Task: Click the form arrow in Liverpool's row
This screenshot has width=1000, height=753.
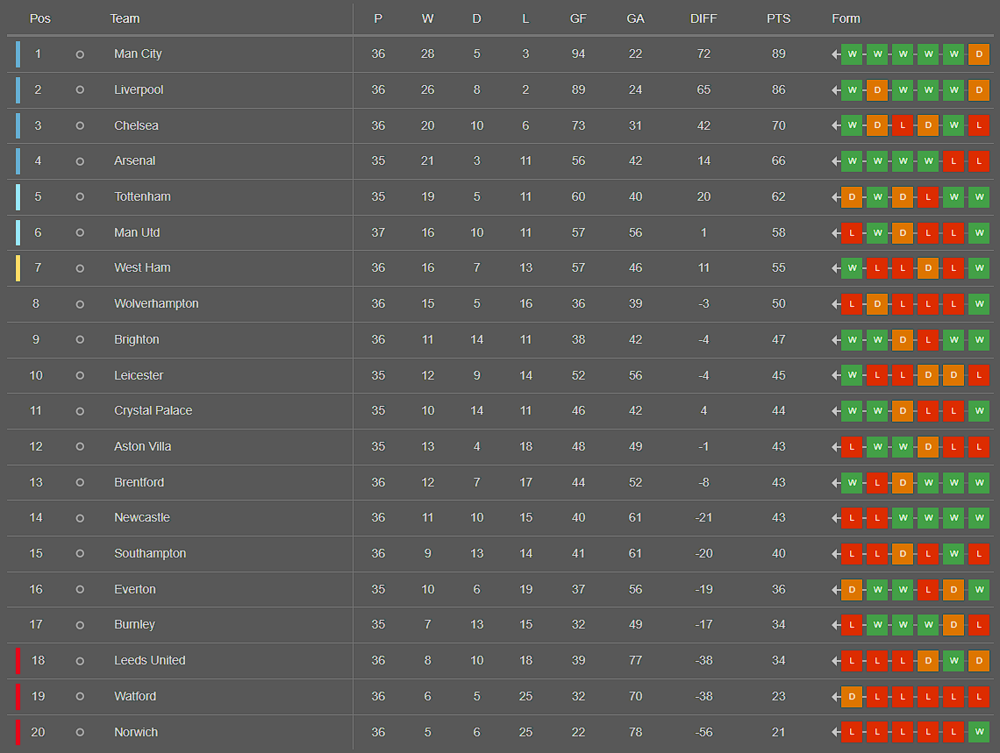Action: tap(836, 90)
